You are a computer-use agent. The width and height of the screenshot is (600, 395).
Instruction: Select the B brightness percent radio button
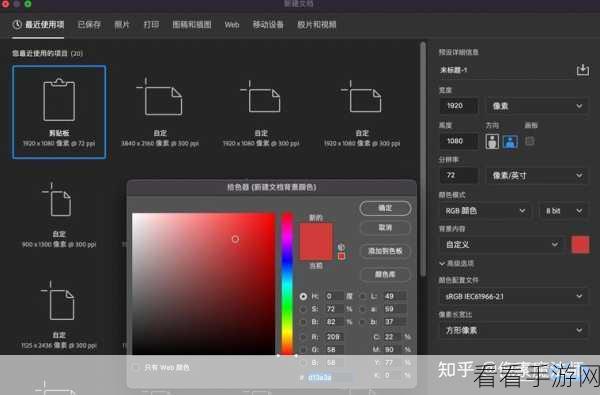pos(303,322)
